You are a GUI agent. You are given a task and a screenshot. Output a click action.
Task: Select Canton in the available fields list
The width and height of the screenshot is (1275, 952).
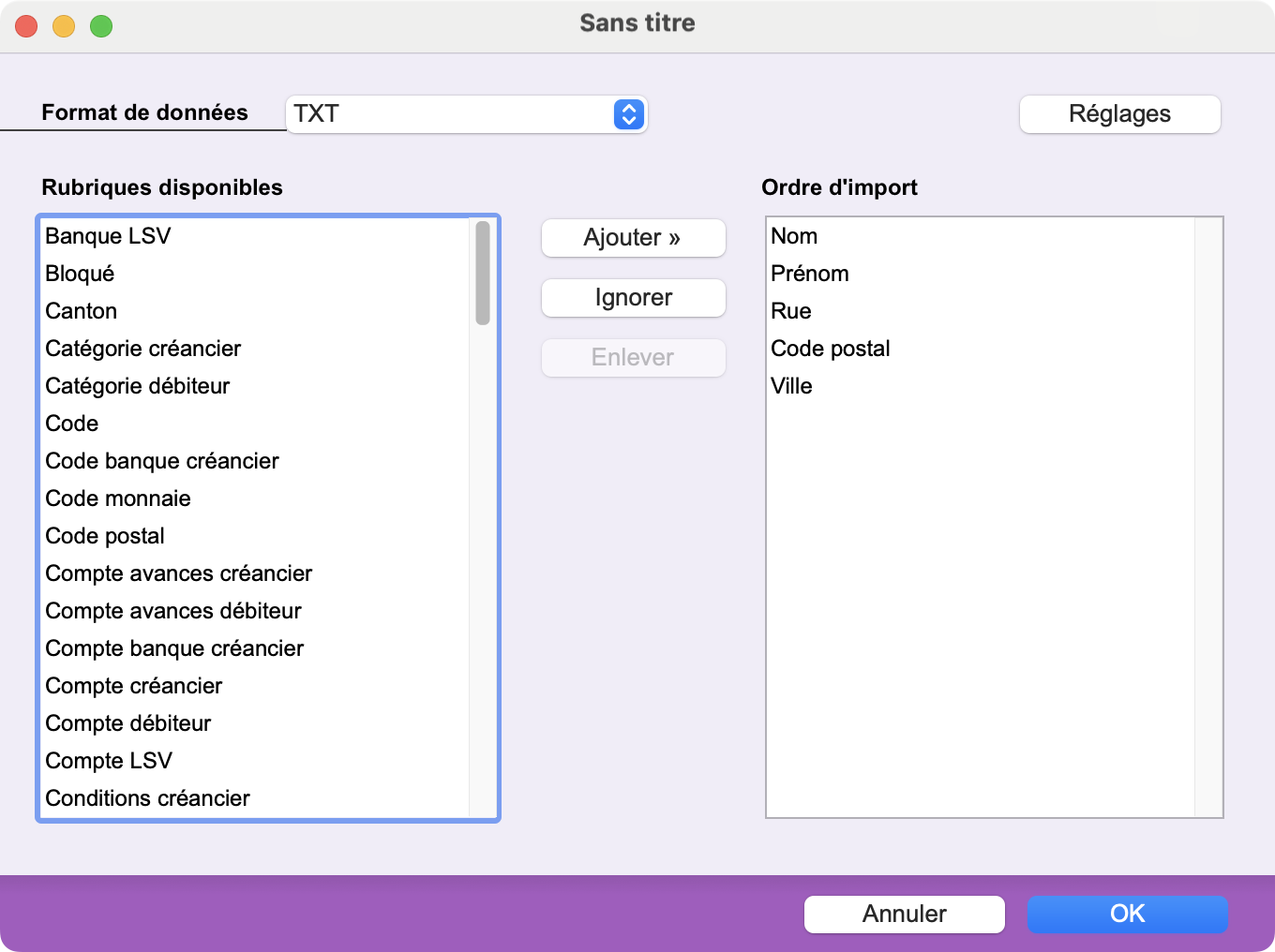(255, 311)
